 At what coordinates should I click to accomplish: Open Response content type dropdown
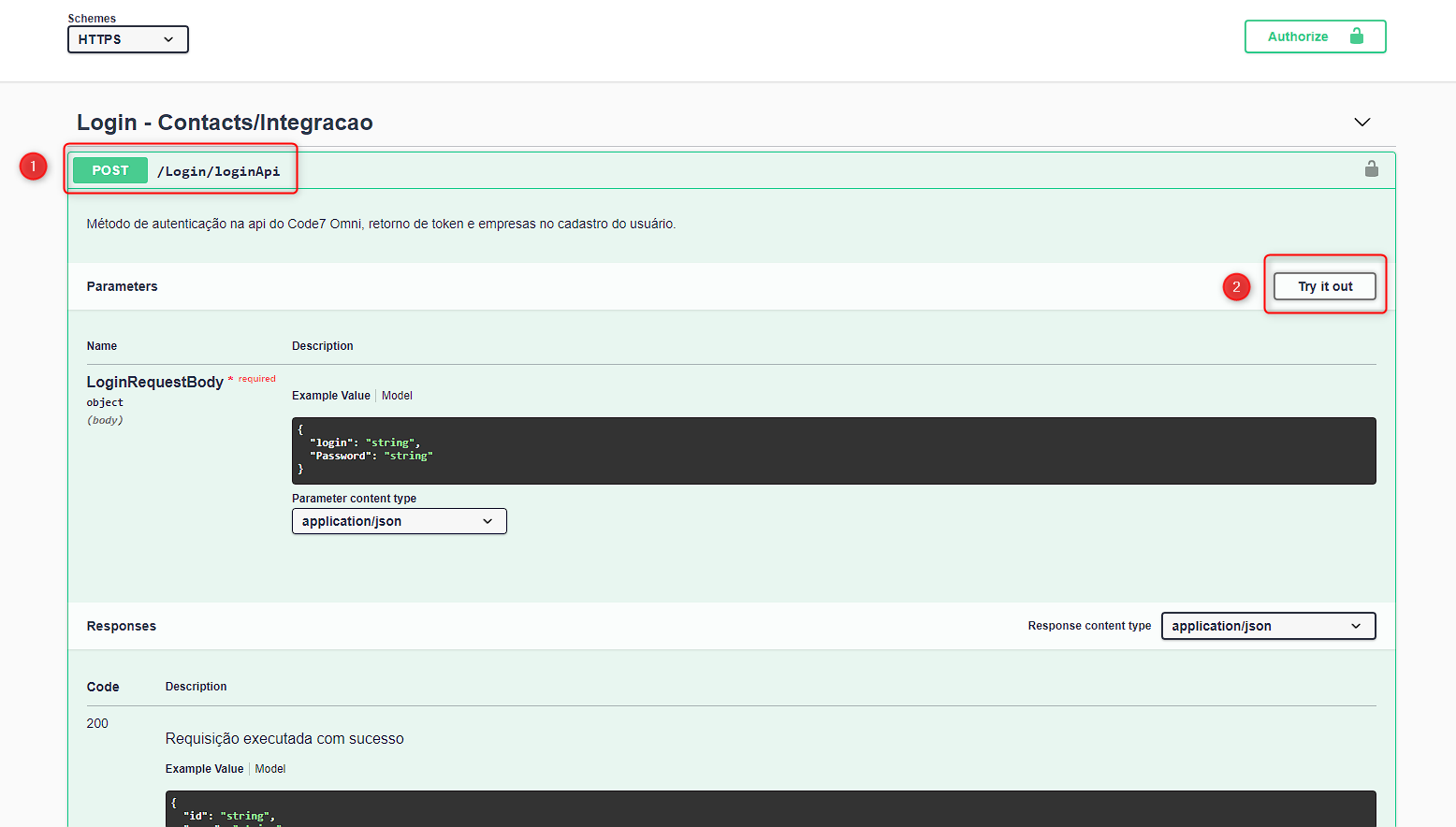[1268, 626]
